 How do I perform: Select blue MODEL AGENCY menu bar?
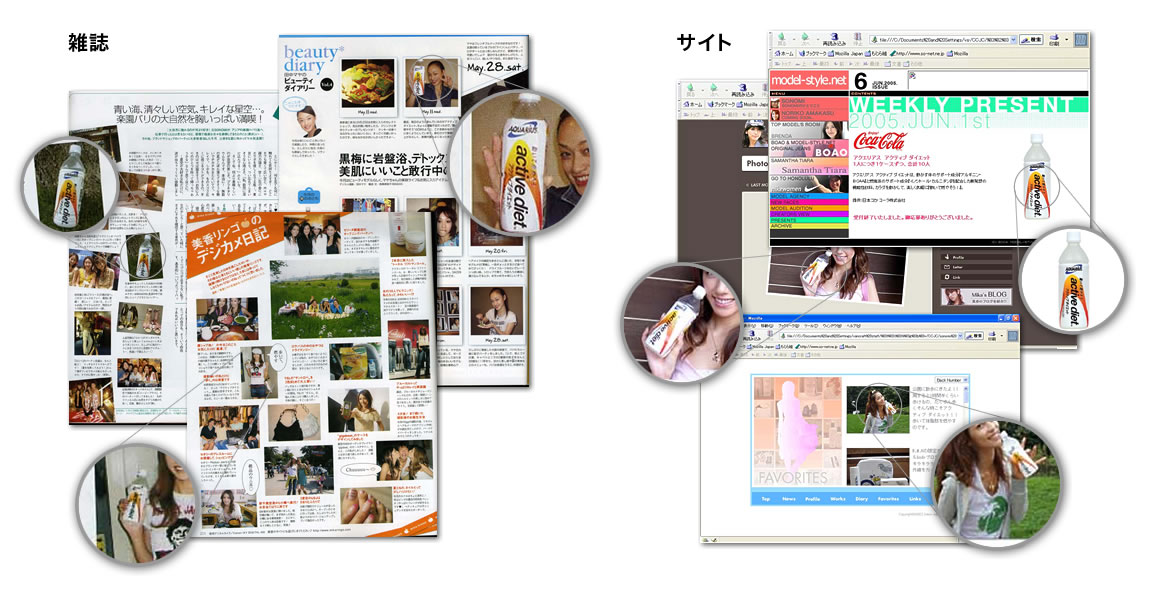(809, 197)
